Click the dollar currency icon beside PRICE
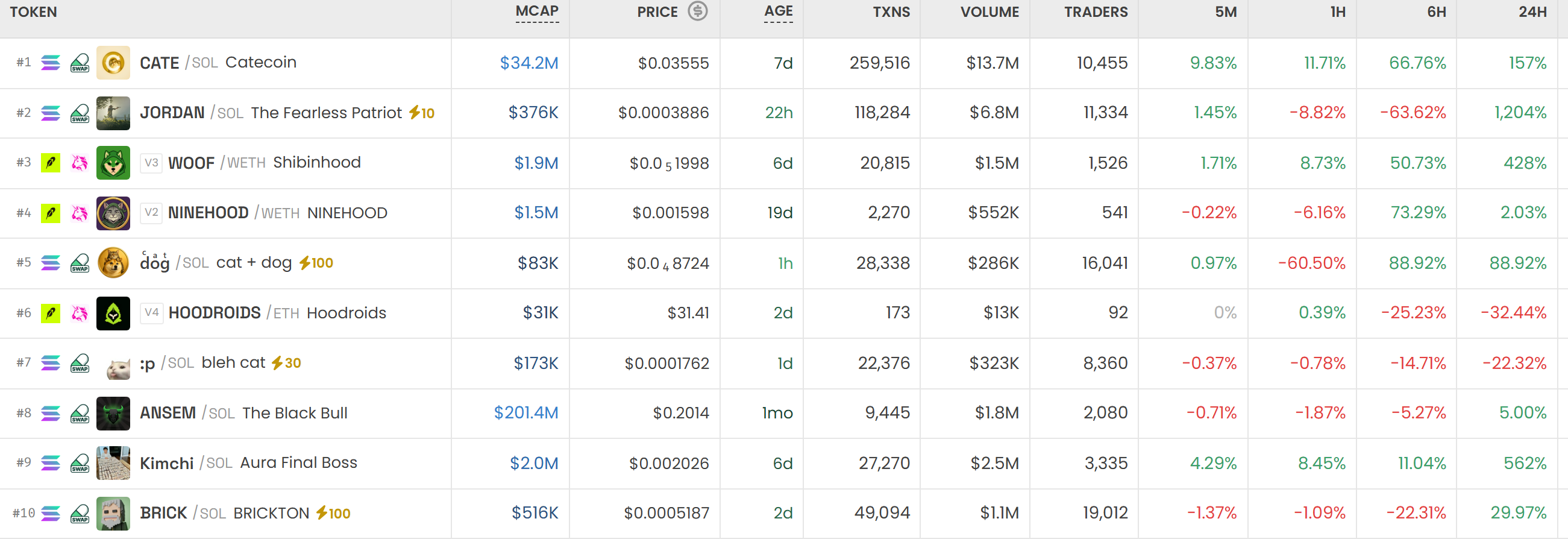 pyautogui.click(x=698, y=11)
